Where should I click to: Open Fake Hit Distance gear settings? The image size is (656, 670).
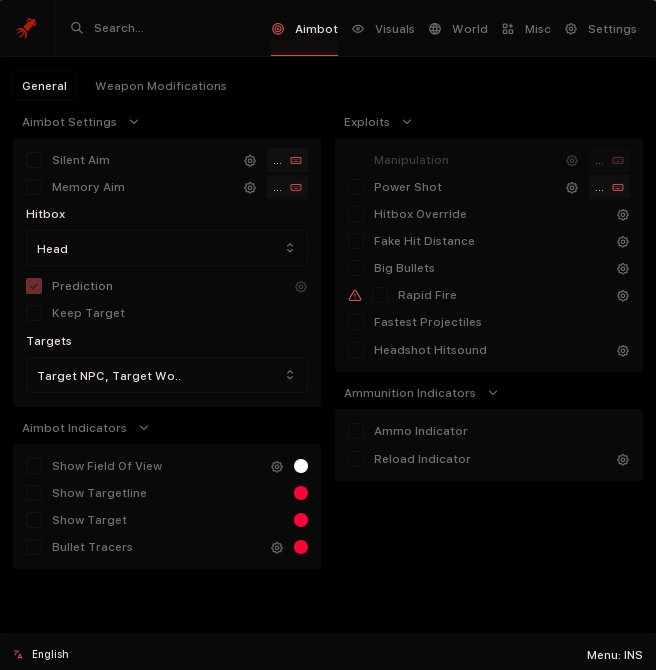point(623,241)
